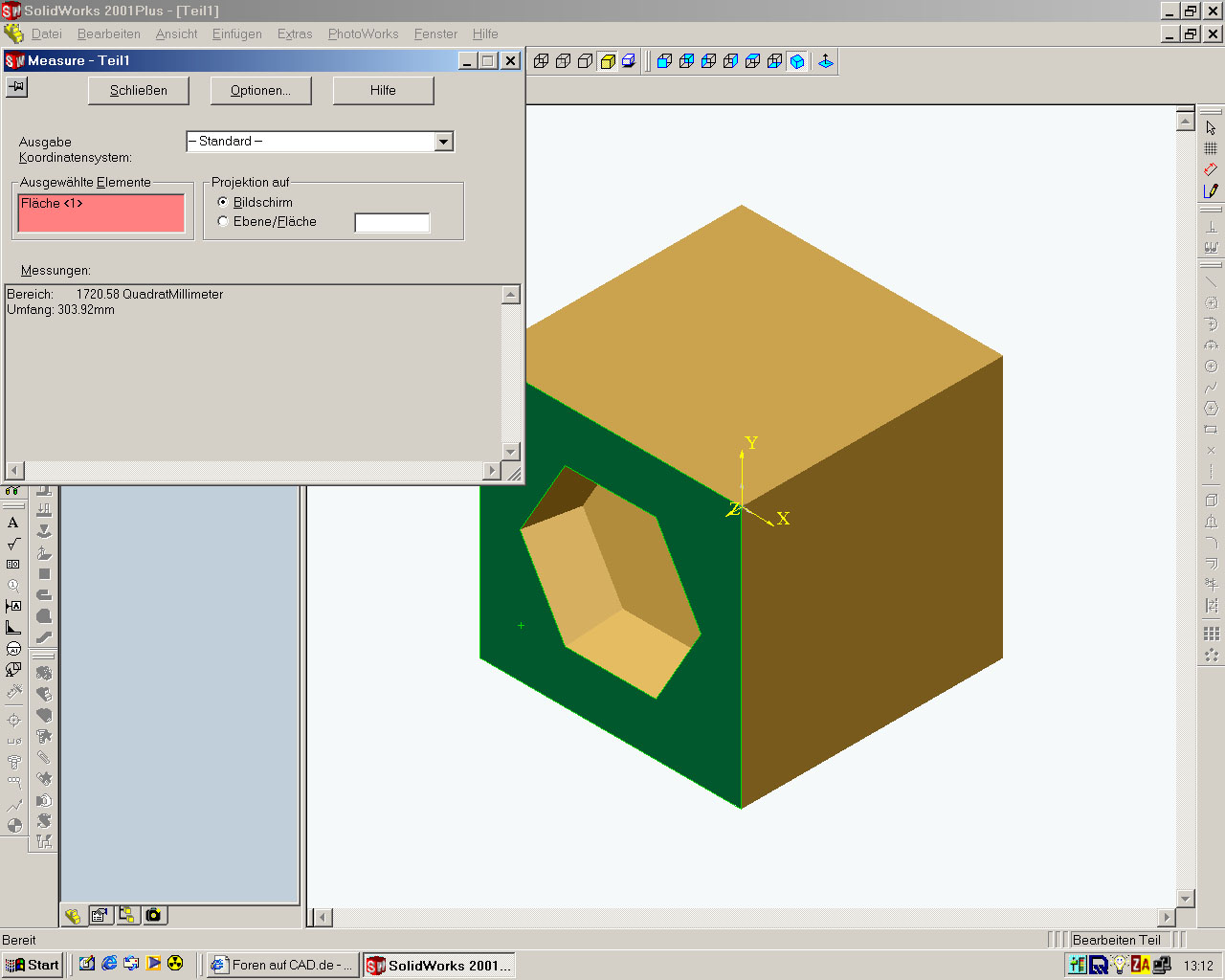The width and height of the screenshot is (1225, 980).
Task: Toggle the shadows display icon
Action: pyautogui.click(x=629, y=61)
